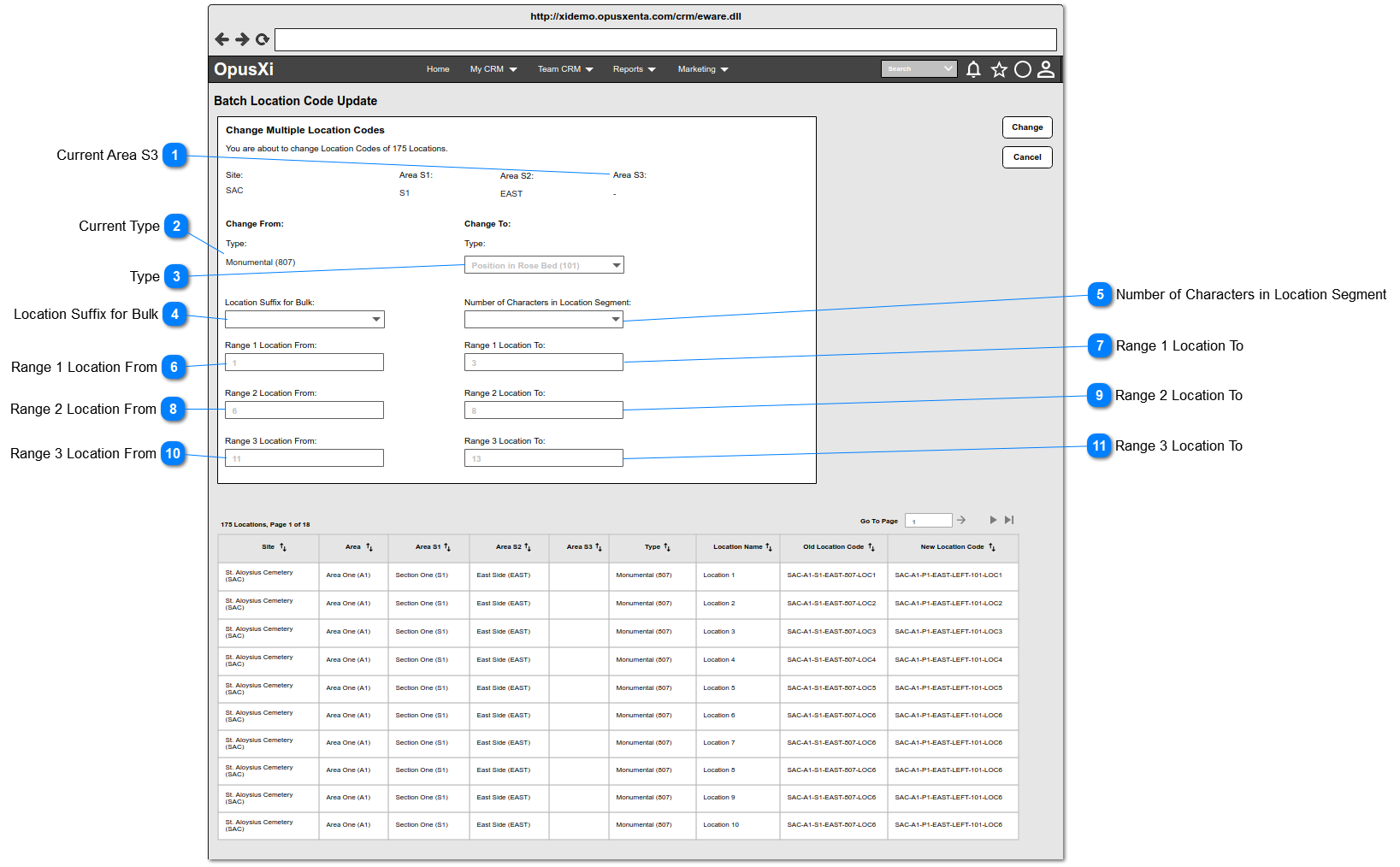Screen dimensions: 1400x867
Task: Jump to last page arrow
Action: (1009, 520)
